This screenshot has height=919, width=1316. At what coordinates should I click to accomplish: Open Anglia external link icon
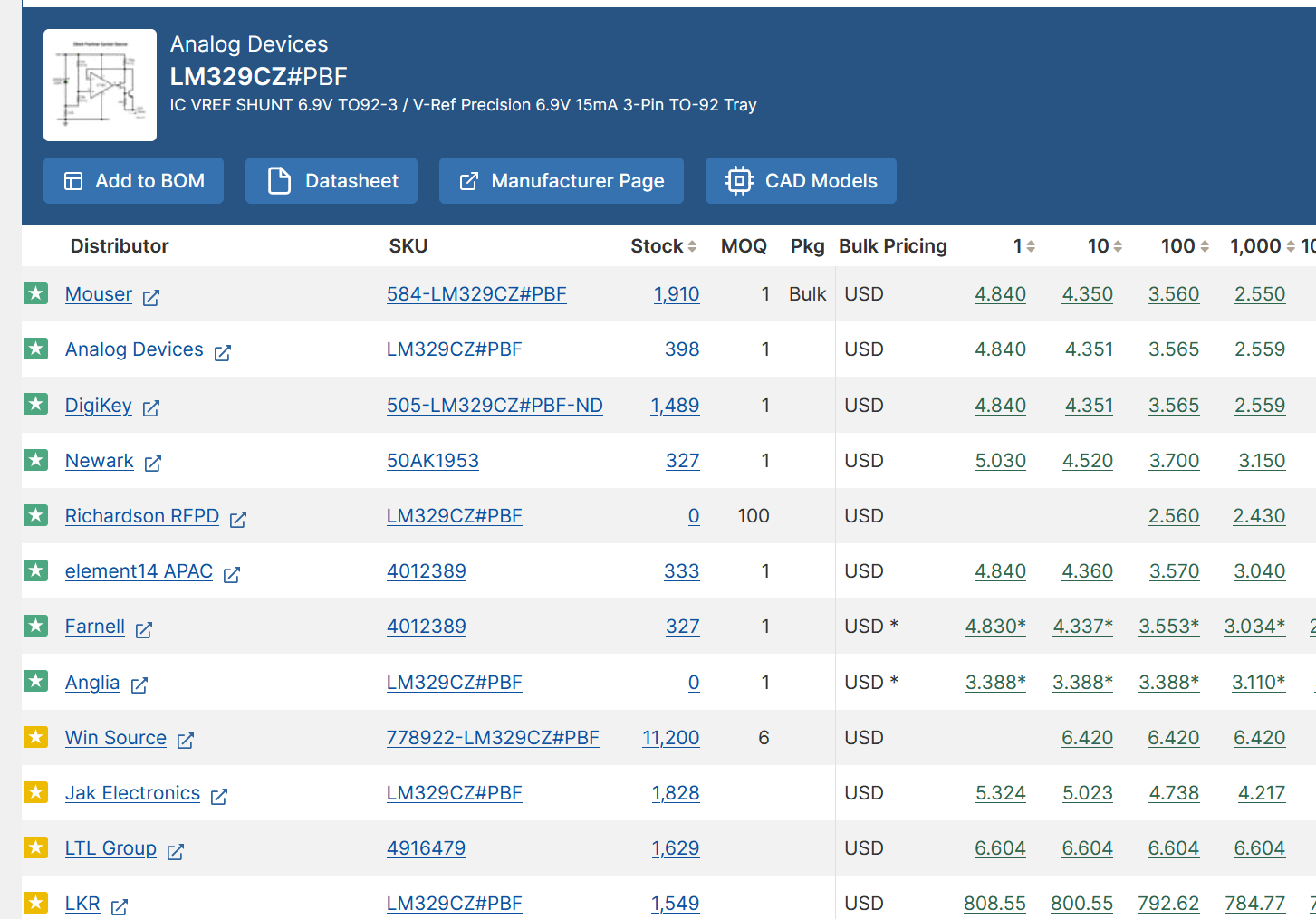(139, 684)
